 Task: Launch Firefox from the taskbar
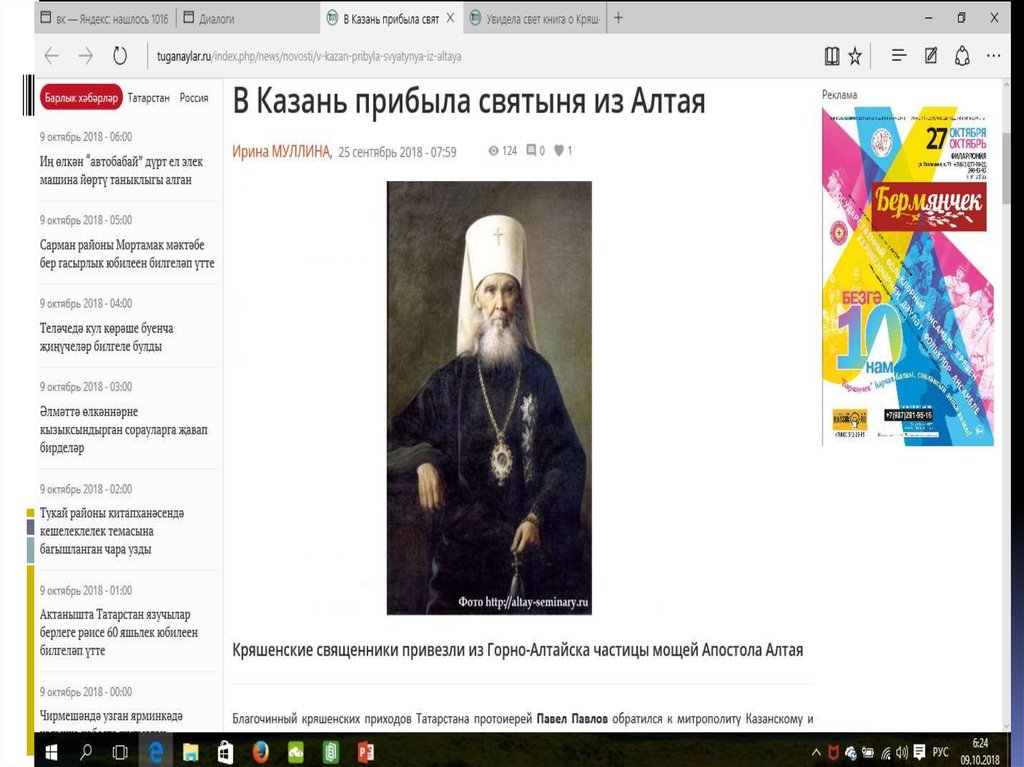click(x=260, y=751)
